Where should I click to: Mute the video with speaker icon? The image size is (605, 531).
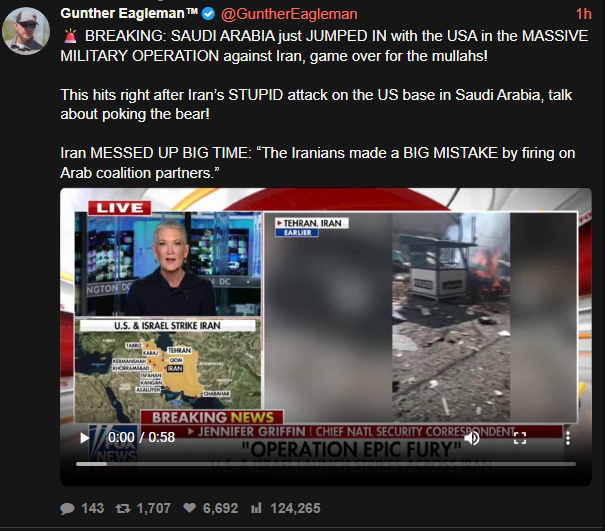tap(472, 438)
